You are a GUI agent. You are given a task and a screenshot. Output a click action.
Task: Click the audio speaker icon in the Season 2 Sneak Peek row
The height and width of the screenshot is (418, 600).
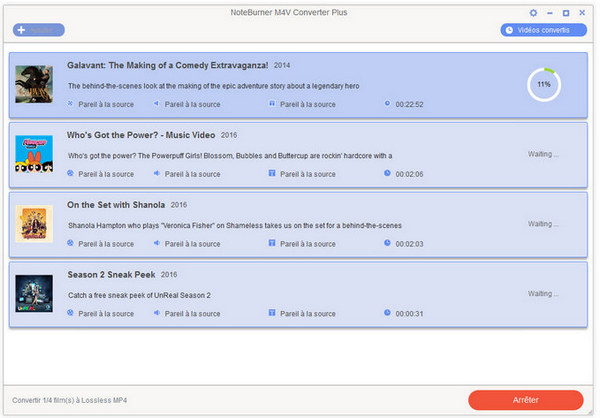tap(157, 313)
